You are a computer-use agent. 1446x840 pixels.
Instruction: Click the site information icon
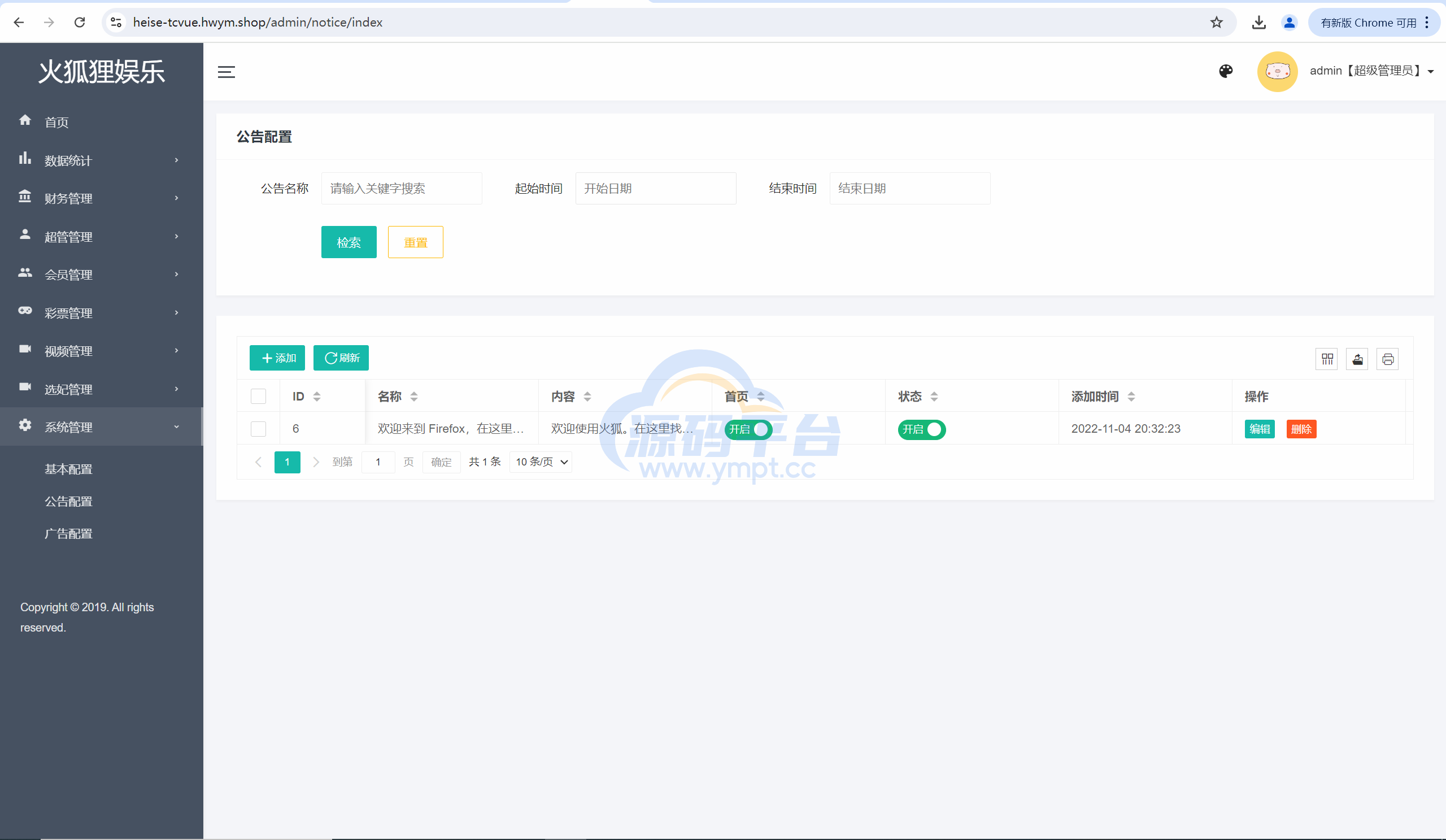(116, 23)
